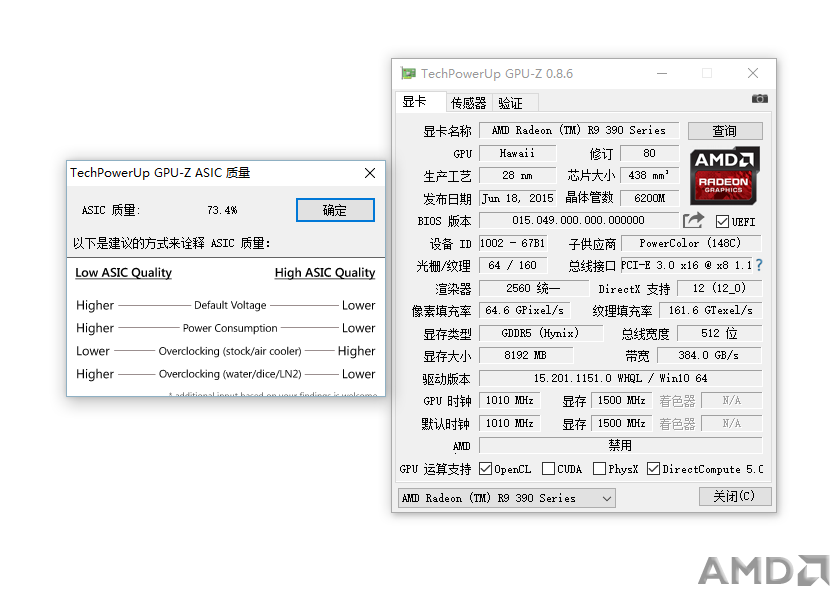
Task: Click the die size 438 mm² field
Action: [650, 175]
